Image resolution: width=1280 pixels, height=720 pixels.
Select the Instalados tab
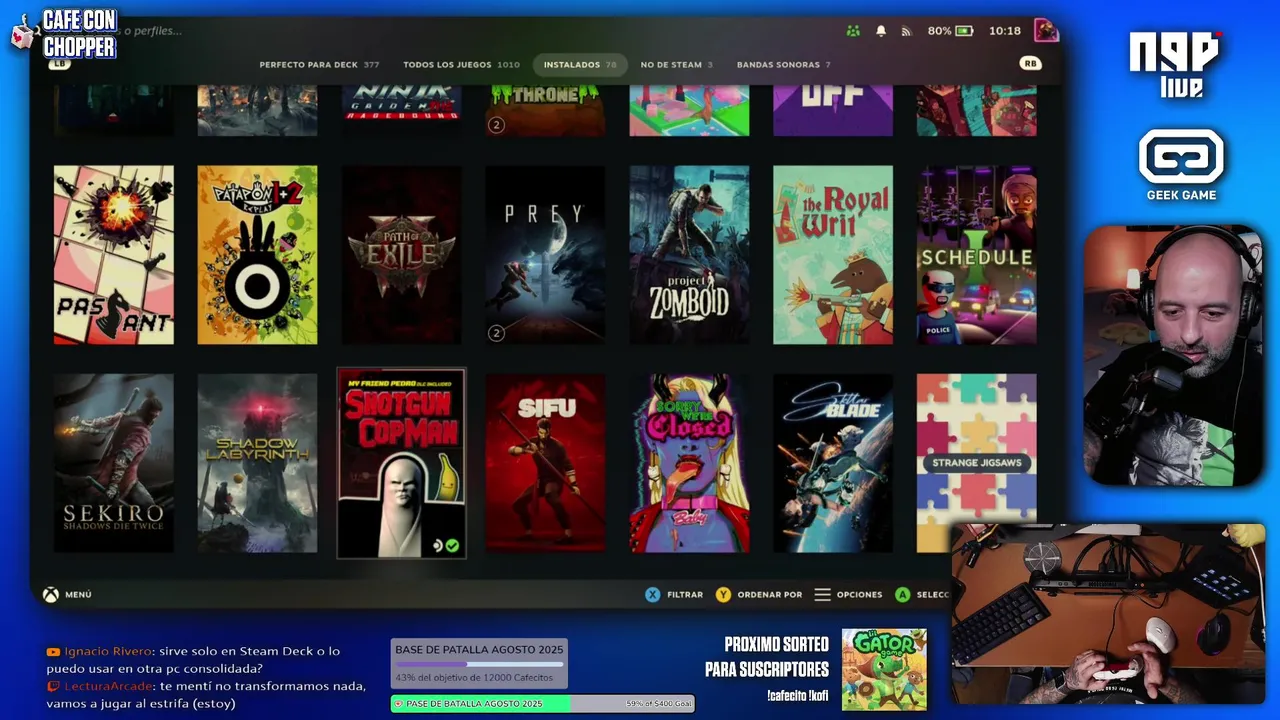tap(580, 64)
